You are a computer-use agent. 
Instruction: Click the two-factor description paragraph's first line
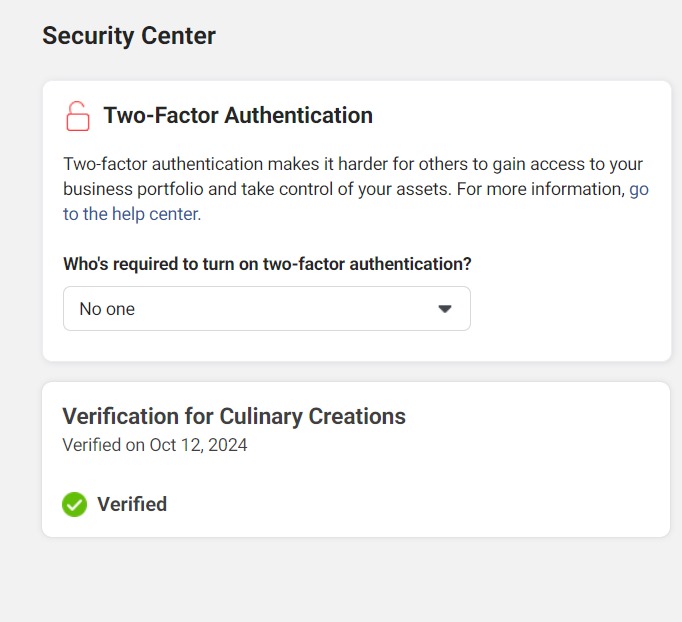[x=353, y=164]
